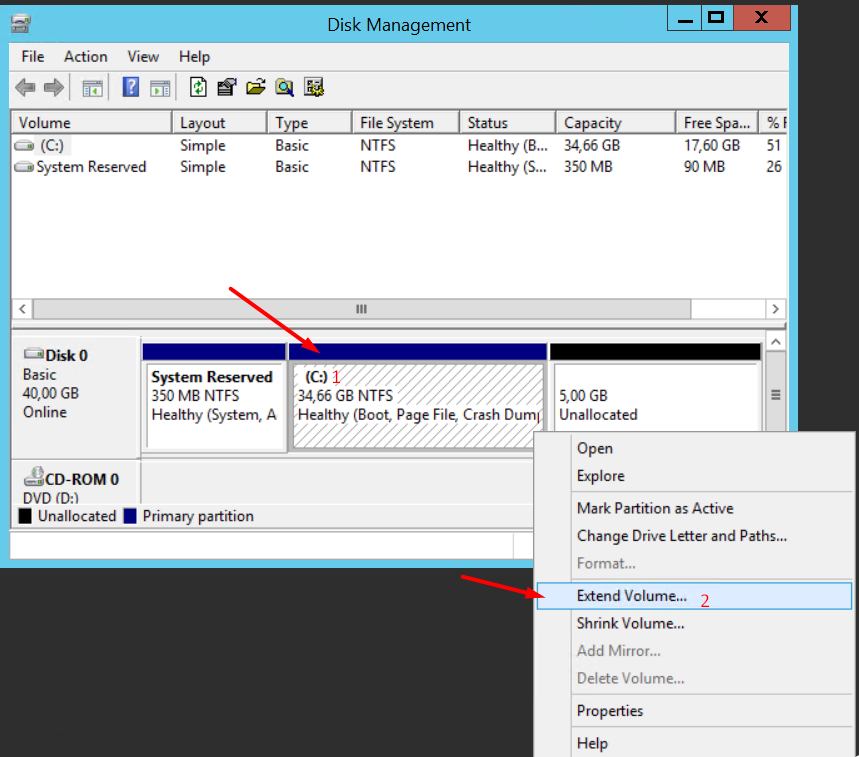Close the Disk Management window
The image size is (859, 757).
click(761, 18)
